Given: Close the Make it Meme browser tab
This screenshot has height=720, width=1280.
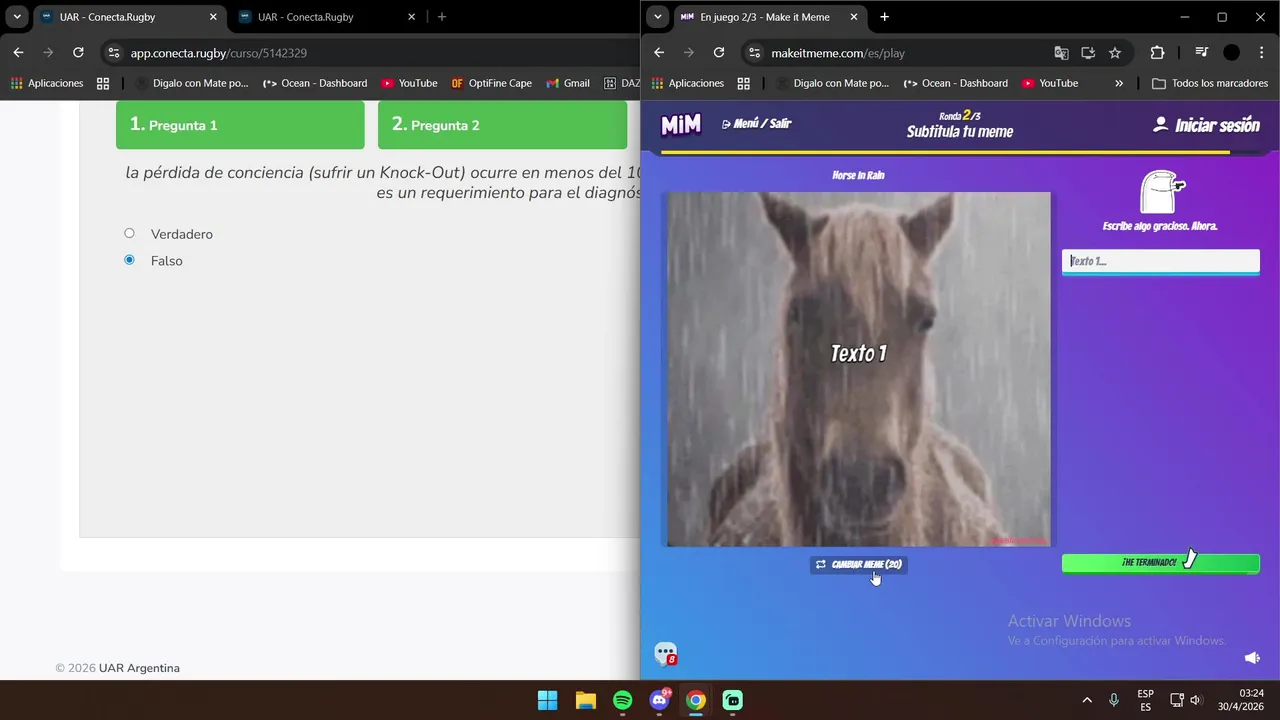Looking at the screenshot, I should pos(853,17).
